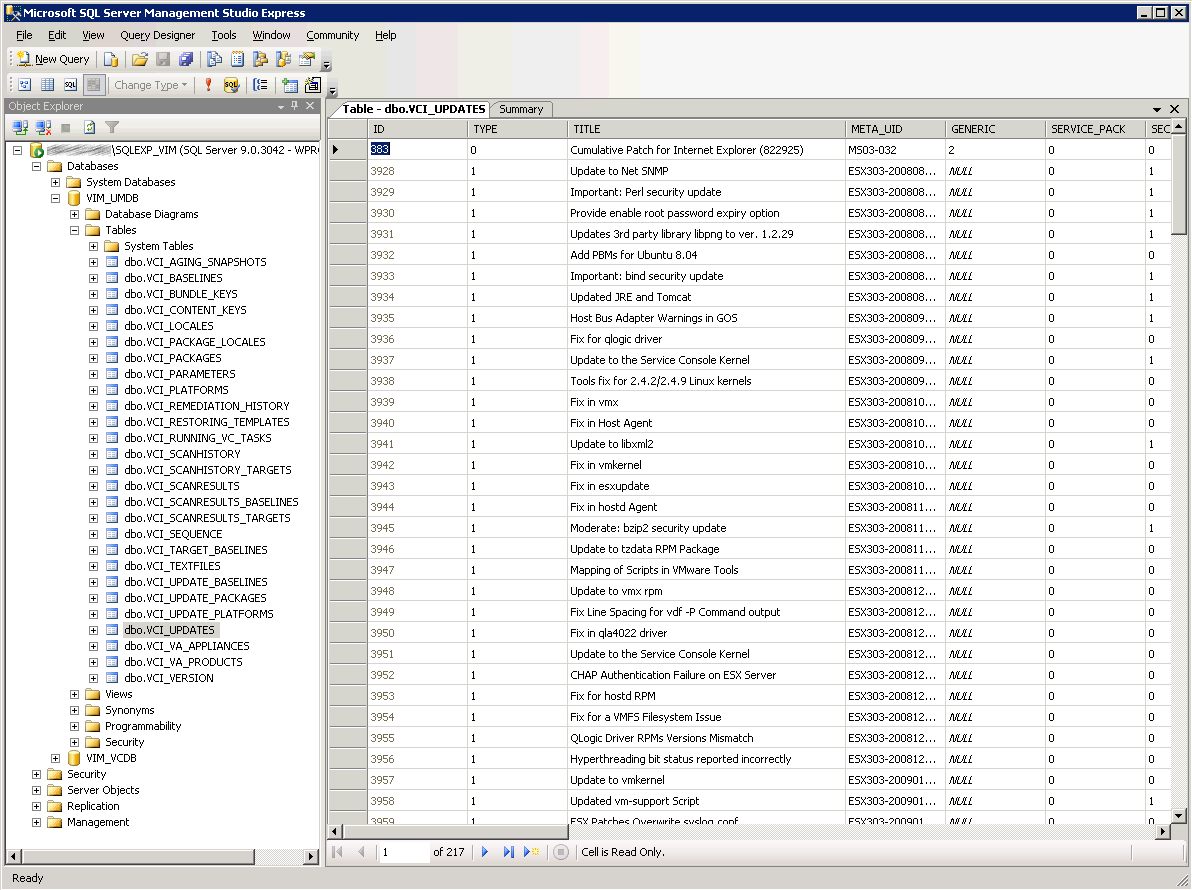Pin the Object Explorer panel (Auto Hide)

(295, 106)
